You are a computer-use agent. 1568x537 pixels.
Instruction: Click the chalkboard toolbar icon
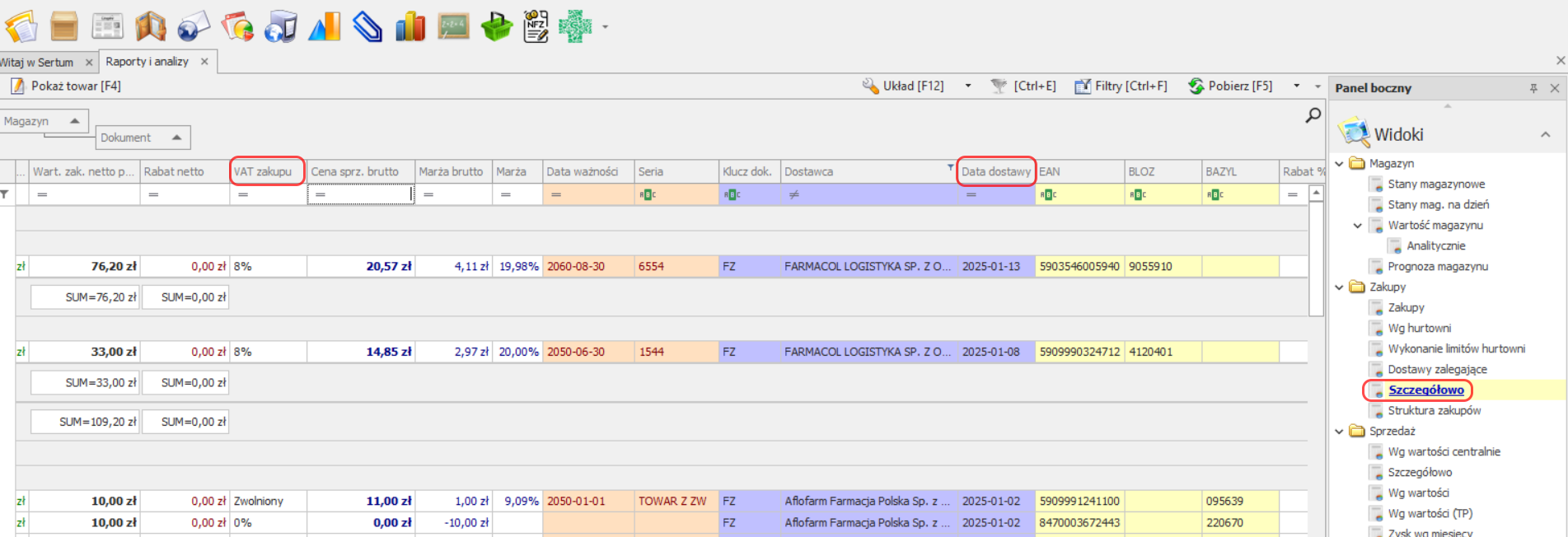(x=453, y=27)
